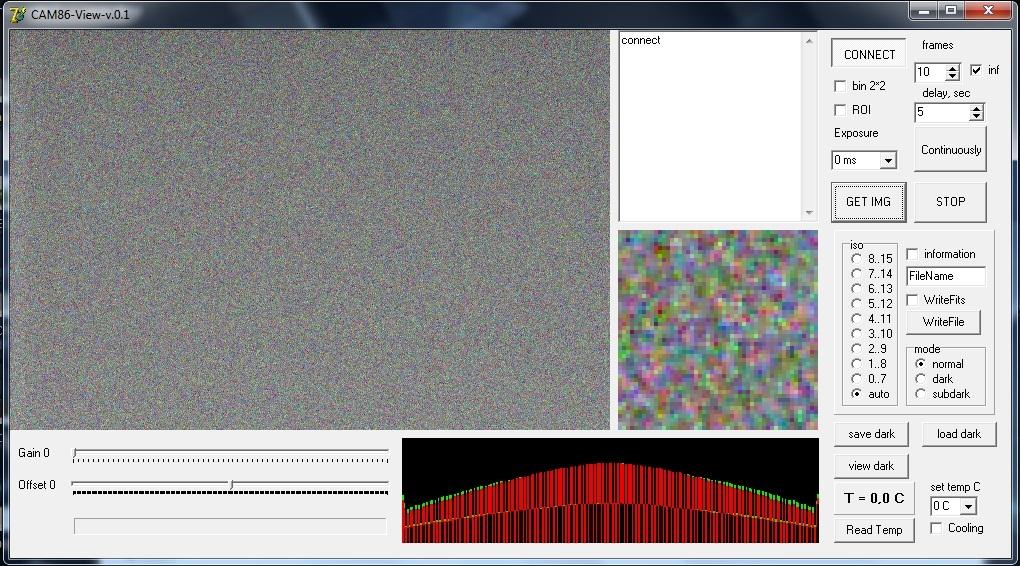The width and height of the screenshot is (1020, 566).
Task: Open the set temp C dropdown
Action: coord(969,506)
